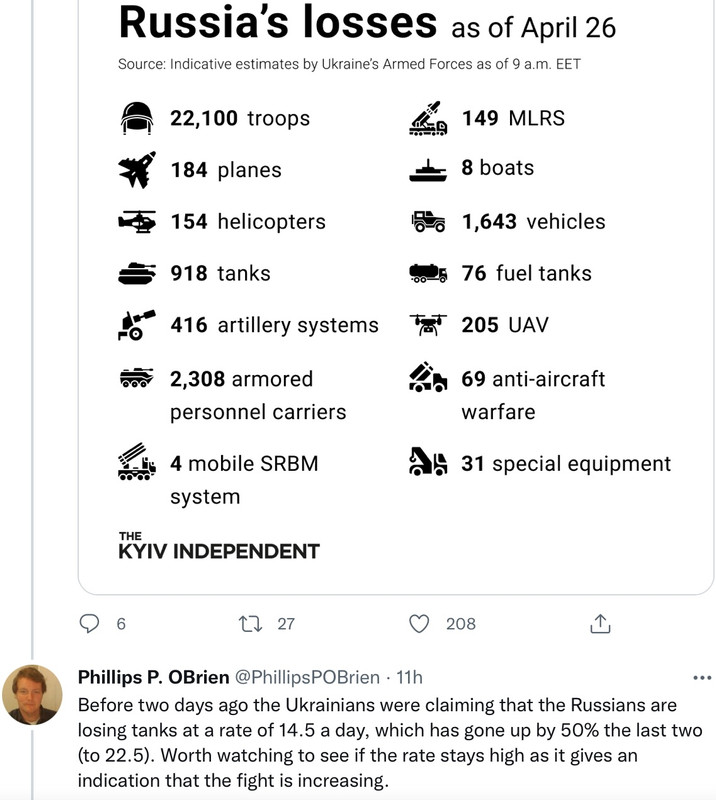Click the helicopter icon in infographic
The image size is (716, 800).
136,222
